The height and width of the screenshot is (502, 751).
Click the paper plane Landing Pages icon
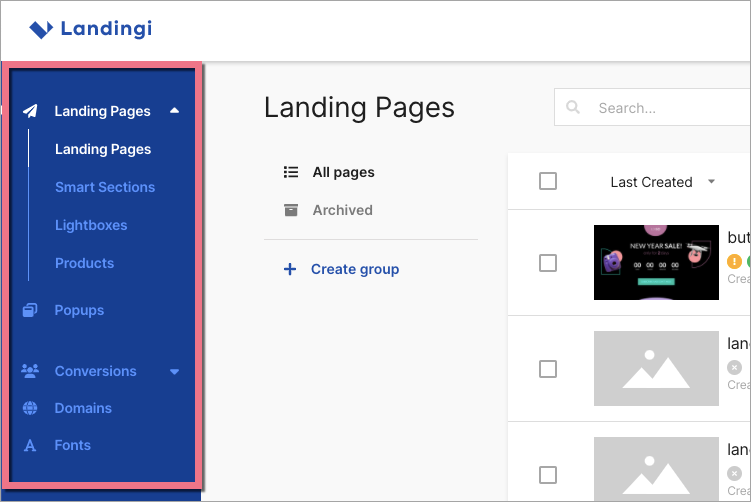coord(30,111)
